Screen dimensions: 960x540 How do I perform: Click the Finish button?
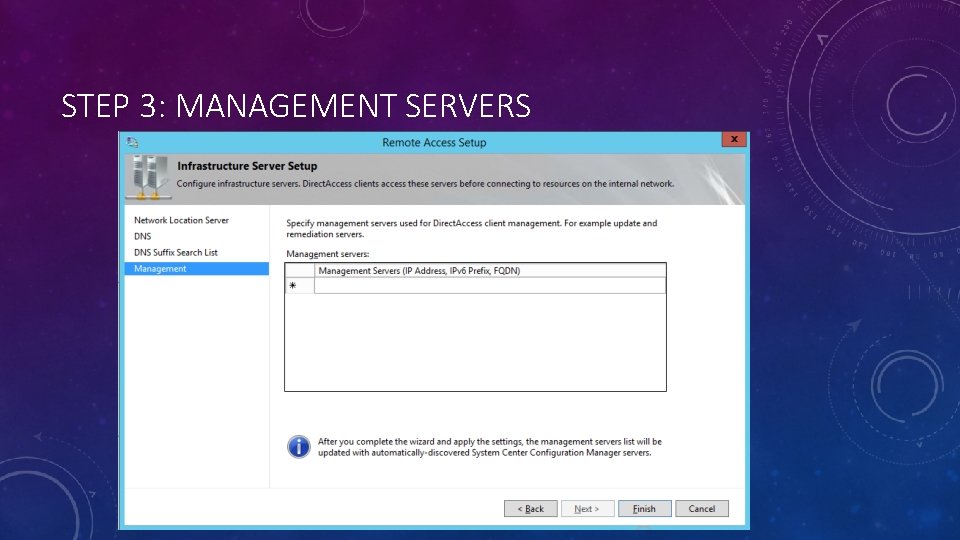(x=644, y=508)
